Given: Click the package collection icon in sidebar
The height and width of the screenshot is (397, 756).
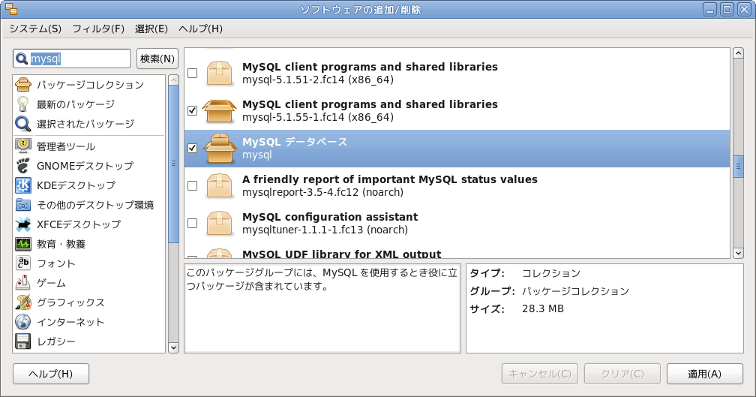Looking at the screenshot, I should 23,84.
